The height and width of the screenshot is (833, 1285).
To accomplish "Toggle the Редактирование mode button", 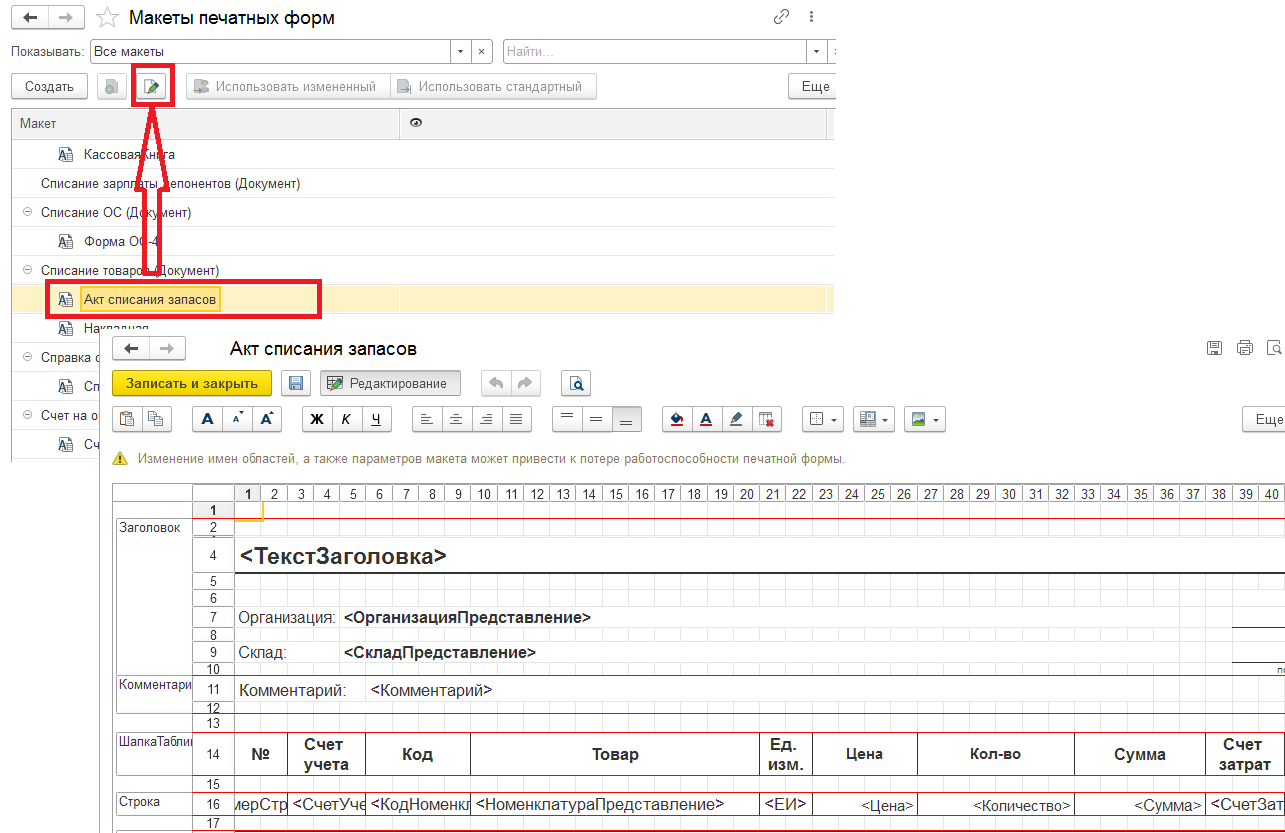I will pyautogui.click(x=391, y=383).
